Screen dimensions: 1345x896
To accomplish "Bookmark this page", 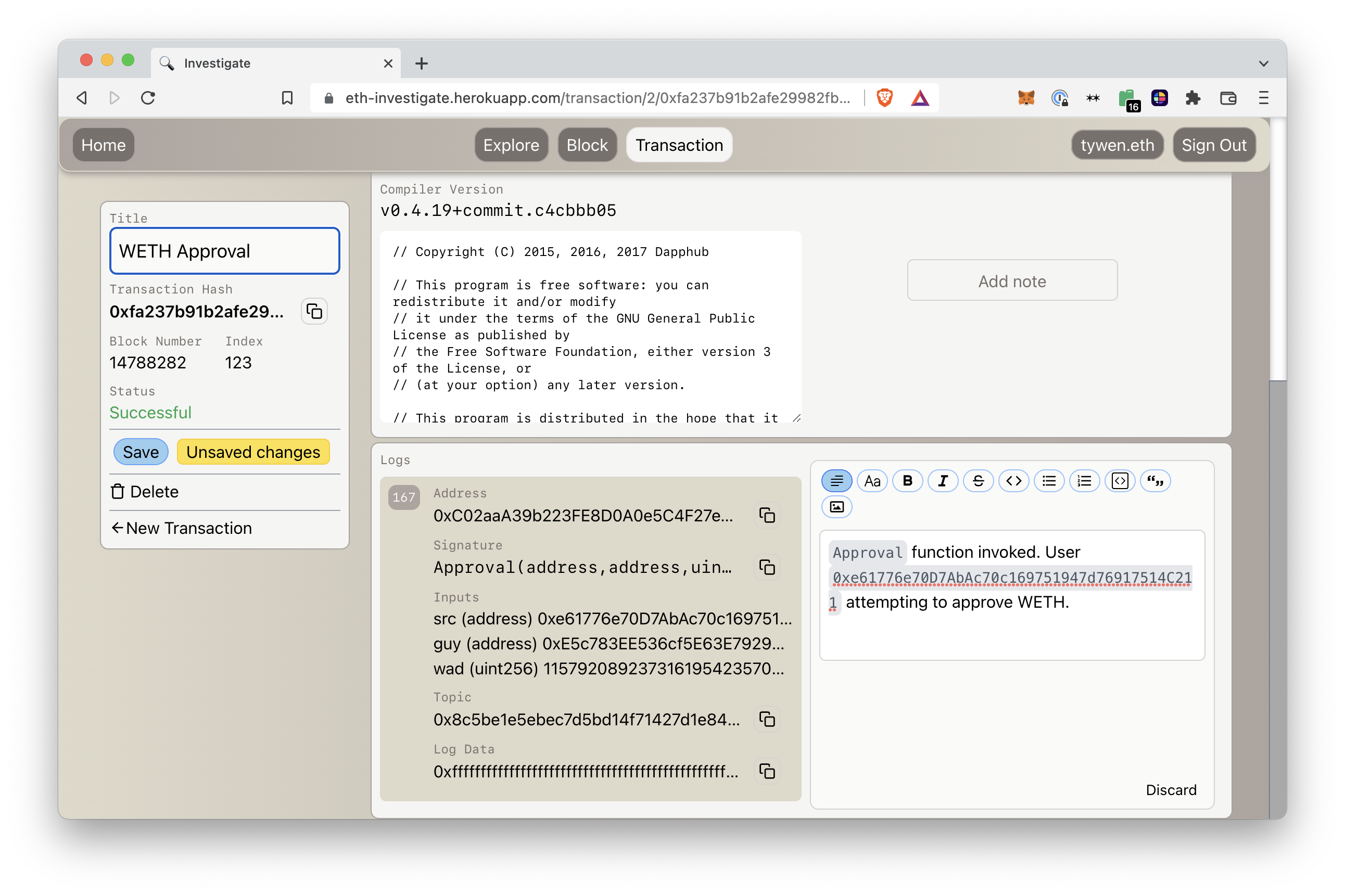I will click(287, 98).
